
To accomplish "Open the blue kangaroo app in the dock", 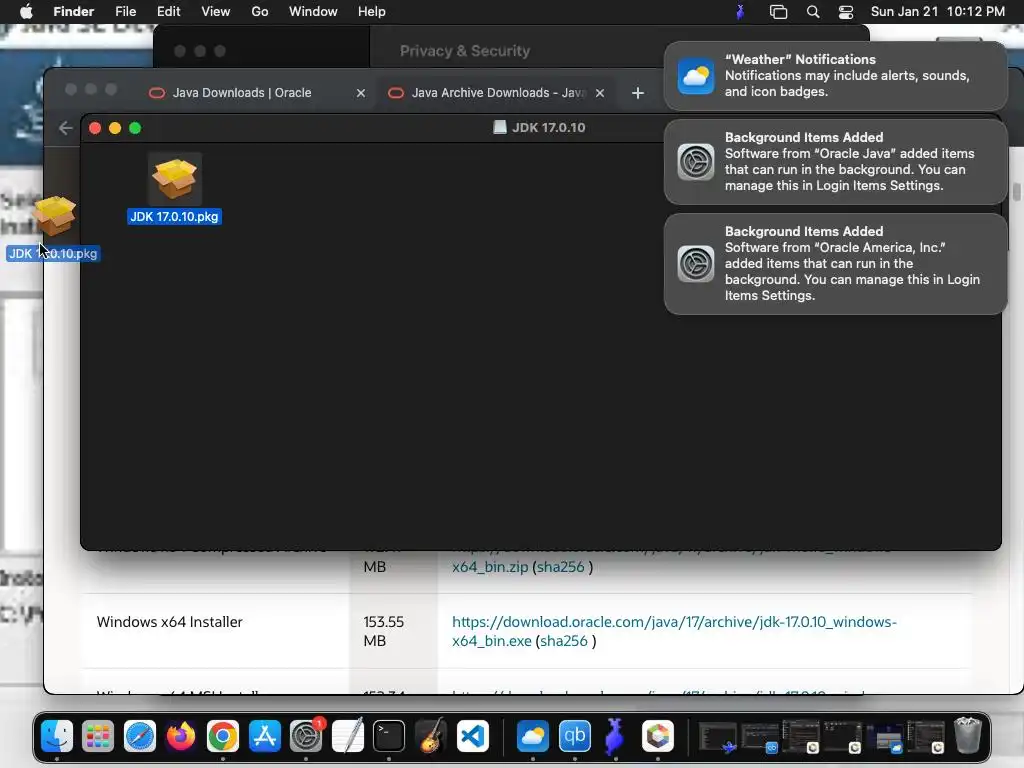I will click(615, 736).
